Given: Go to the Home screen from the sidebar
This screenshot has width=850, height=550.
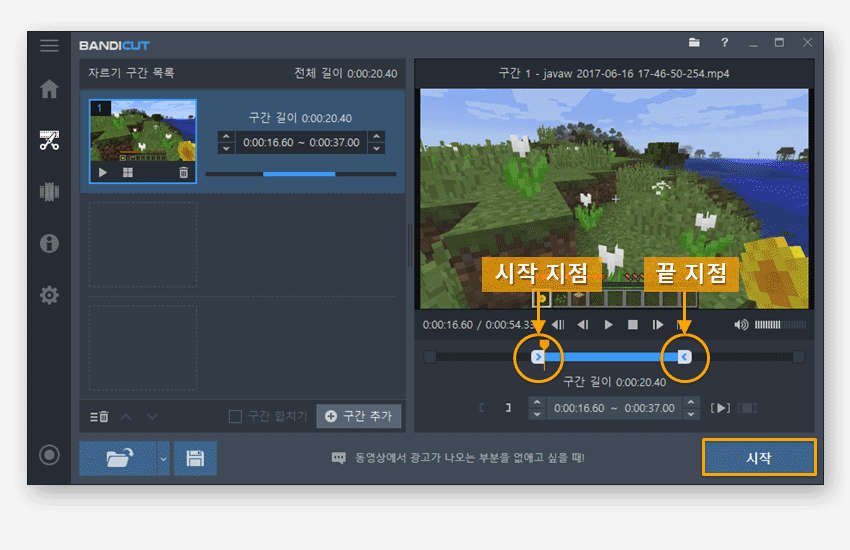Looking at the screenshot, I should 49,89.
